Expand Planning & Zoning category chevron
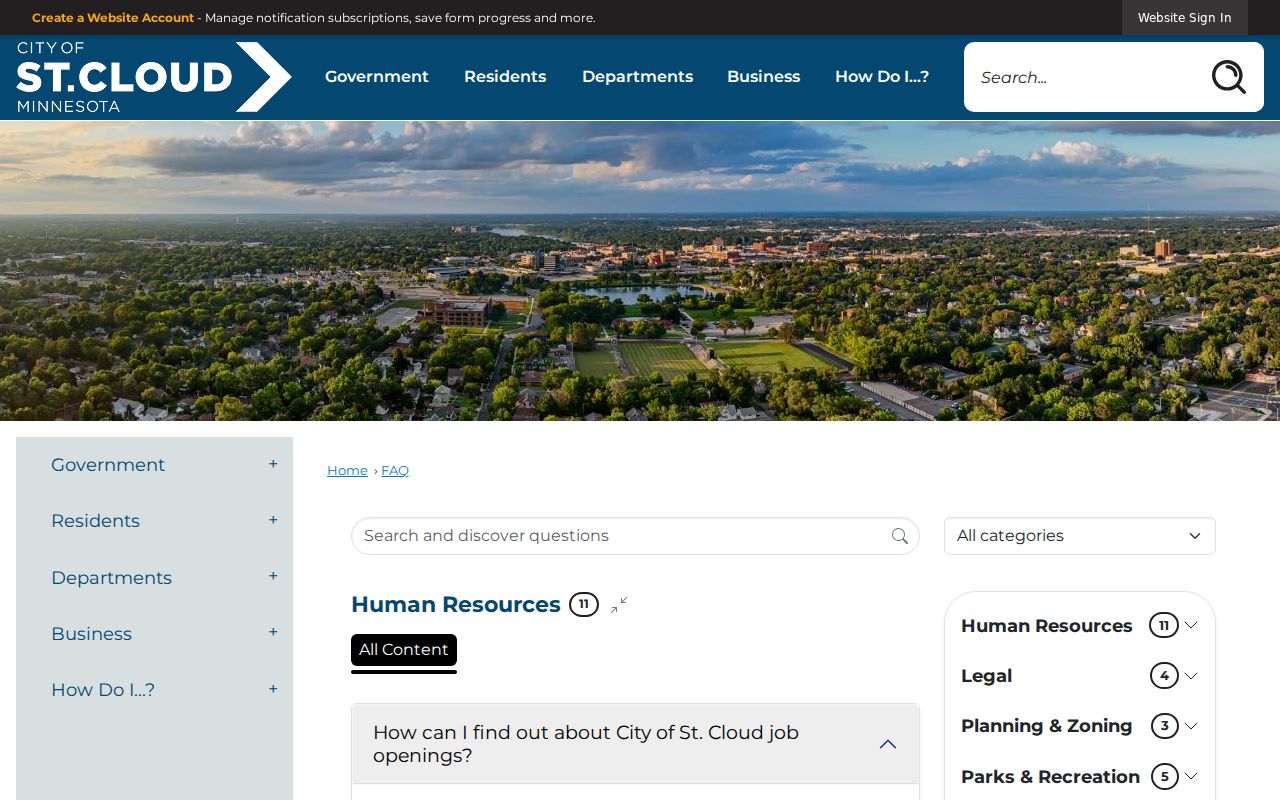 tap(1191, 726)
